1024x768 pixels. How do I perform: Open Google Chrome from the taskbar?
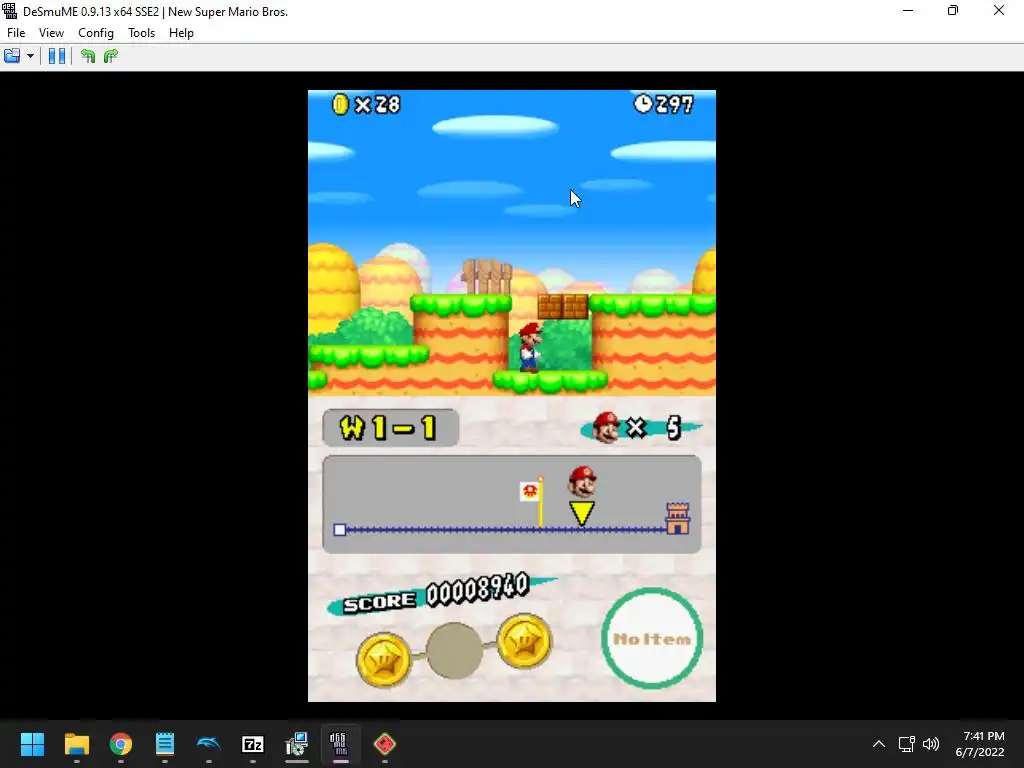click(x=121, y=744)
